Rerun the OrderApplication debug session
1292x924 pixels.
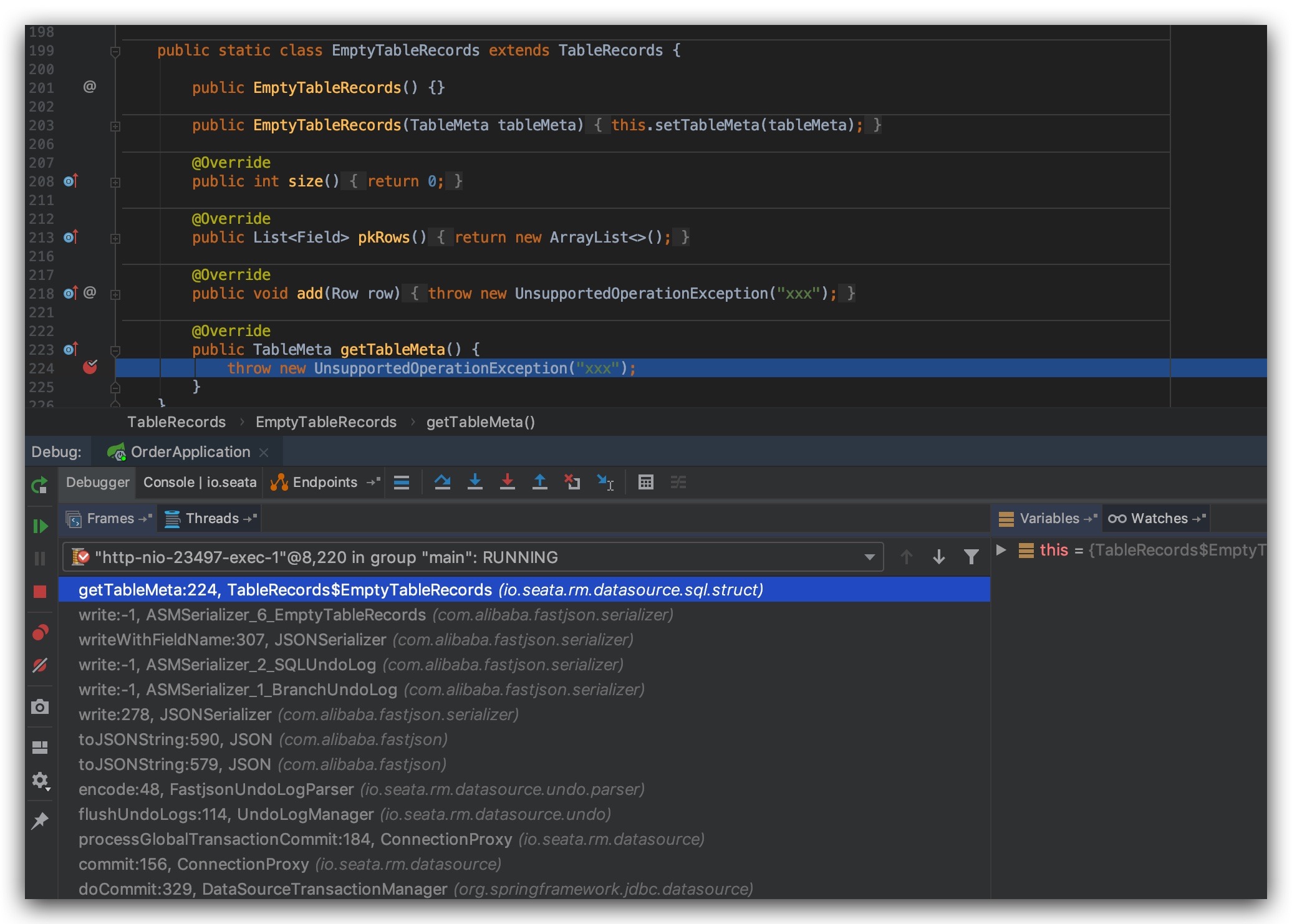coord(39,486)
